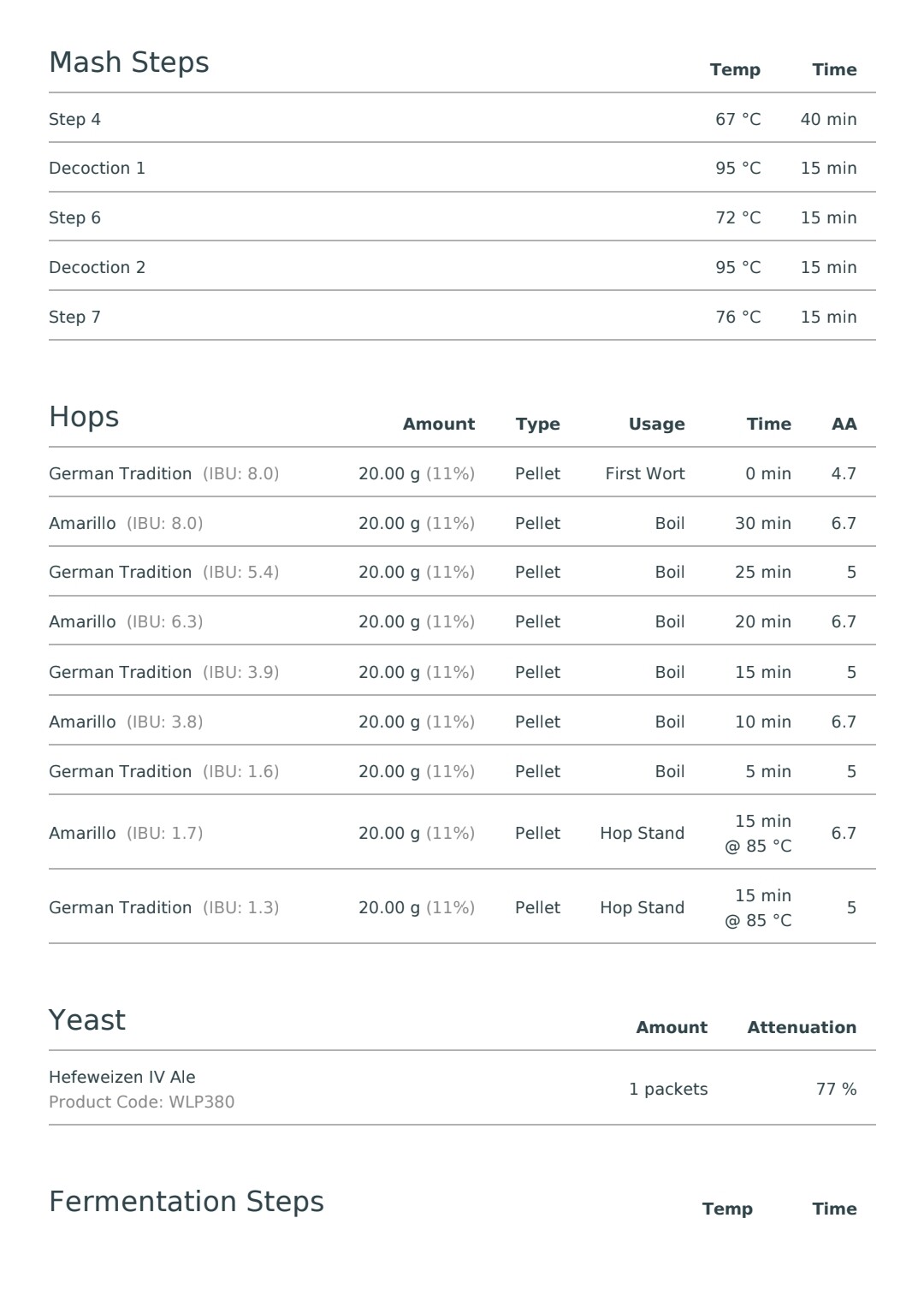Select the German Tradition First Wort hop
This screenshot has height=1307, width=924.
click(x=462, y=473)
